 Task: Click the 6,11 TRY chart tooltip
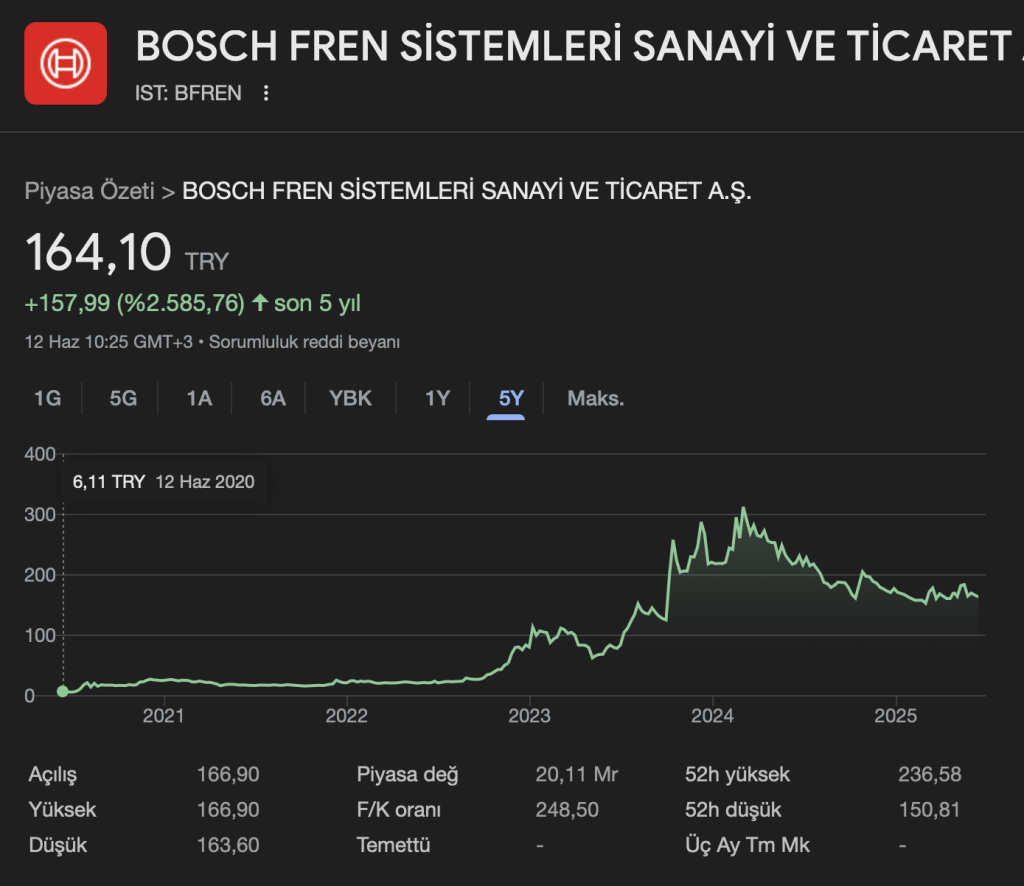point(164,482)
